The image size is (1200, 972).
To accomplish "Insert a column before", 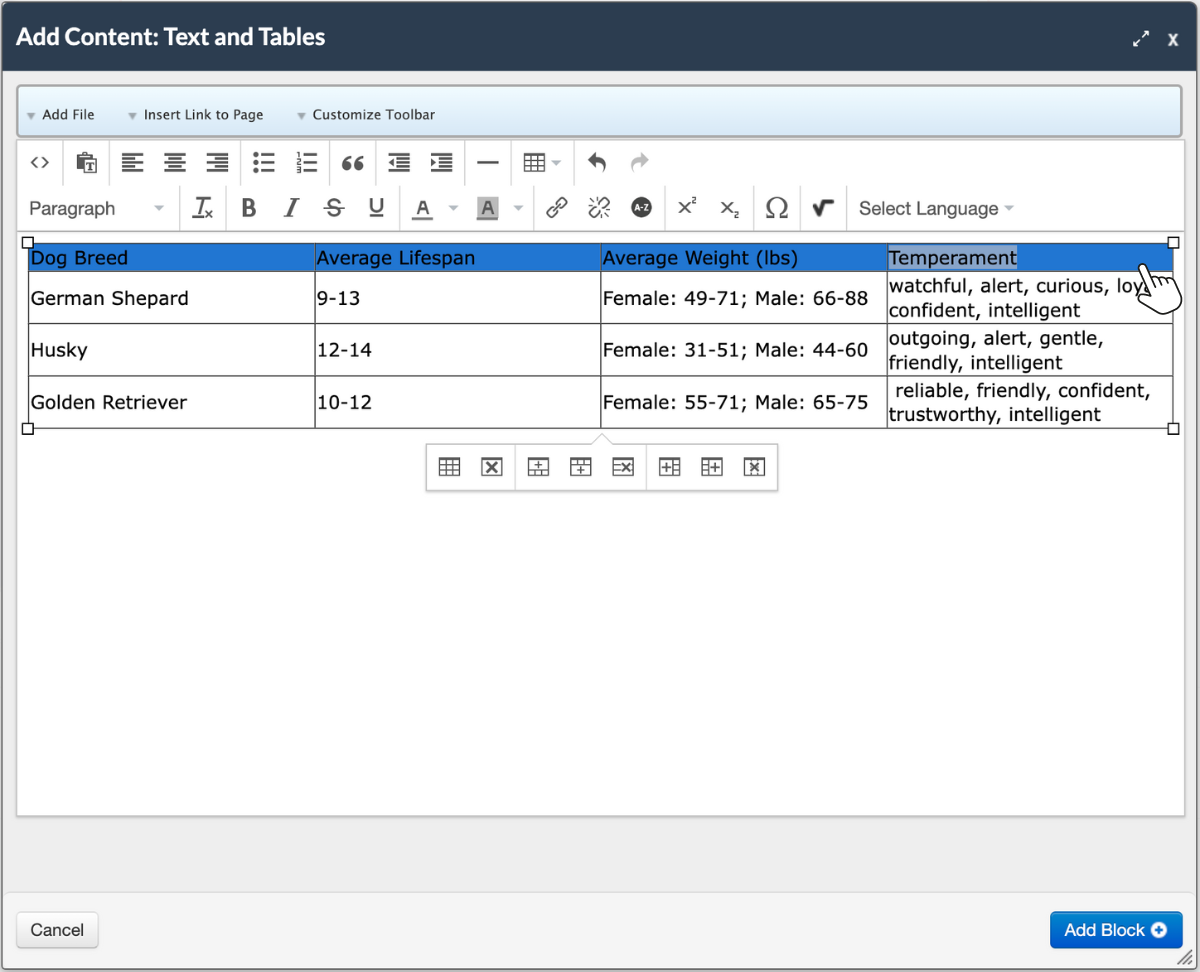I will [x=670, y=467].
